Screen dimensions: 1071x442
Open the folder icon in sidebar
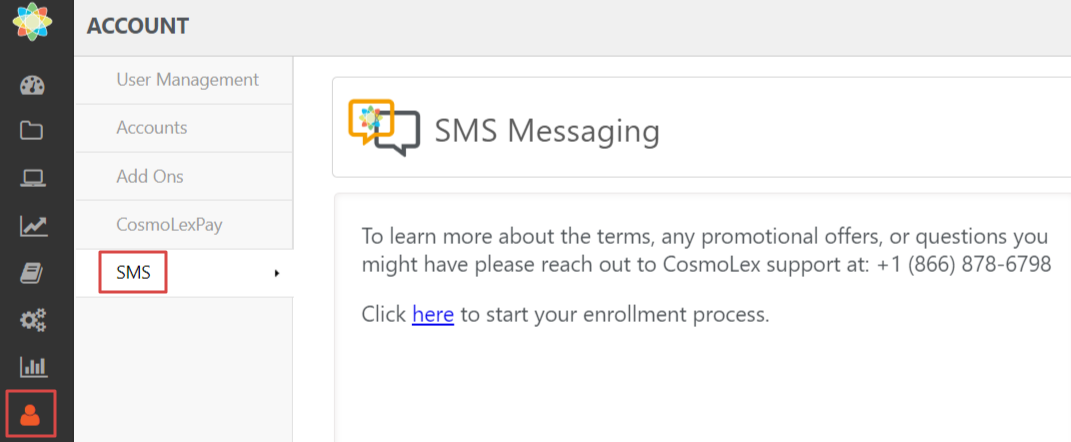coord(33,131)
